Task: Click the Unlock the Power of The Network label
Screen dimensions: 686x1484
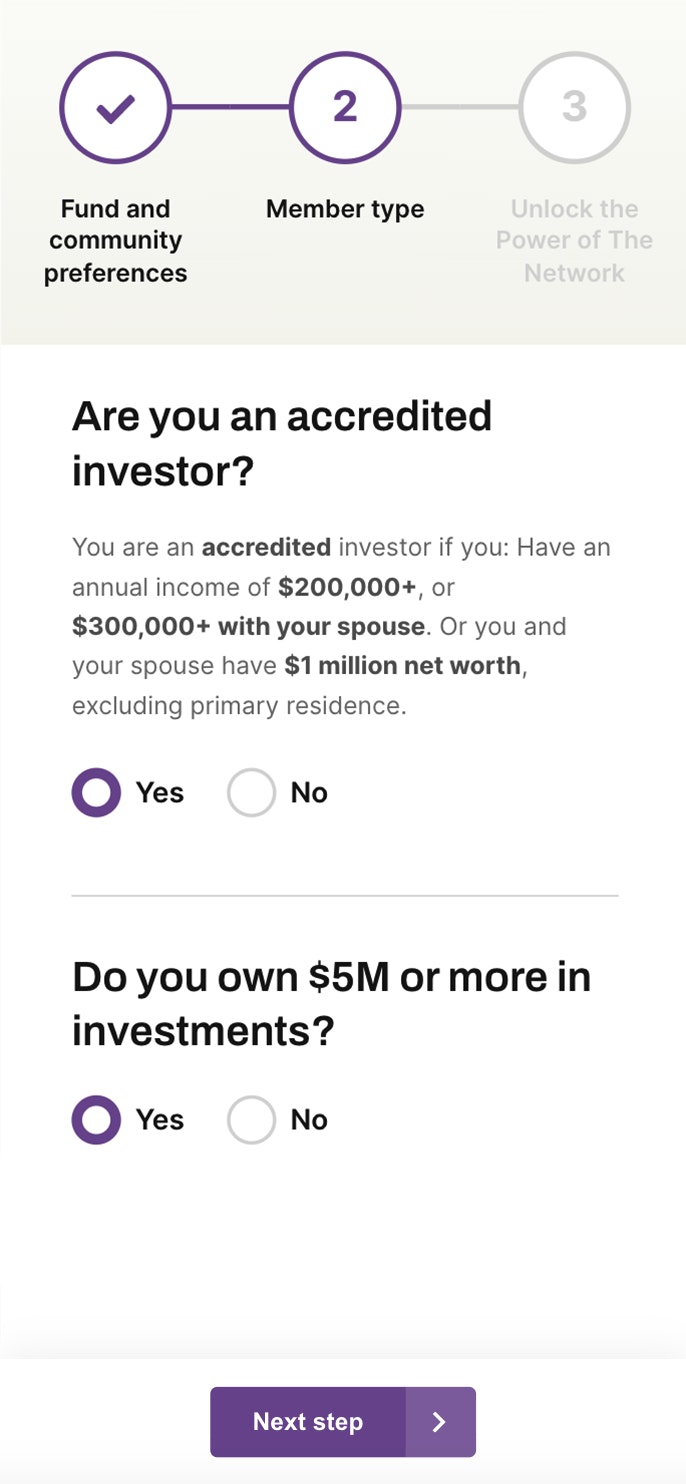Action: [574, 240]
